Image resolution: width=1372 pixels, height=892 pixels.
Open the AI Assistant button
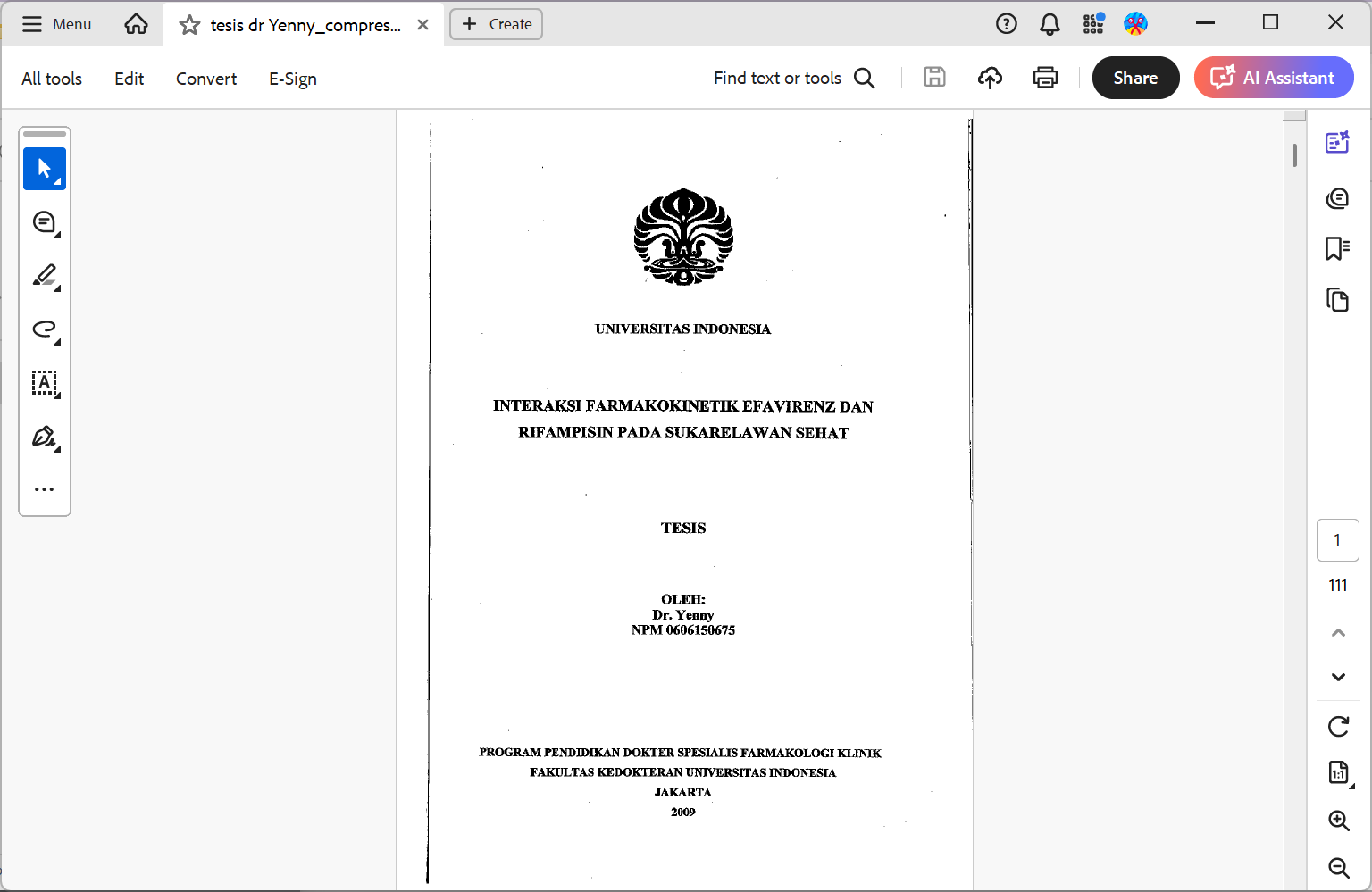[x=1274, y=78]
